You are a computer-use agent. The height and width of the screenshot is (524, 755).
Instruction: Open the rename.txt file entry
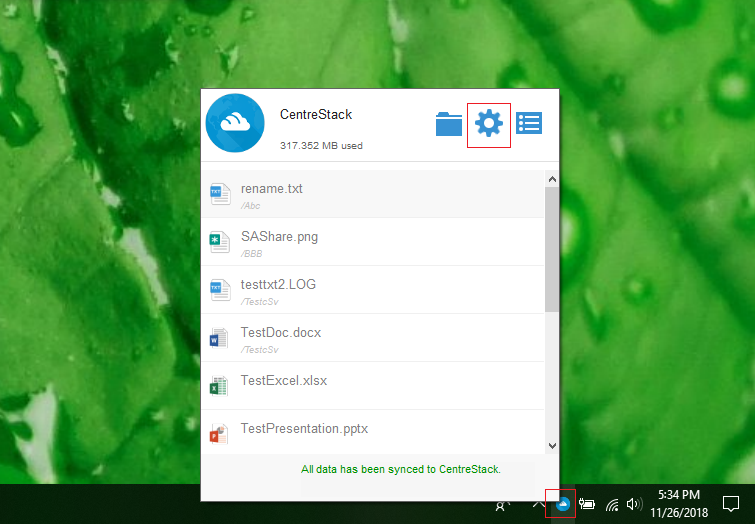372,194
